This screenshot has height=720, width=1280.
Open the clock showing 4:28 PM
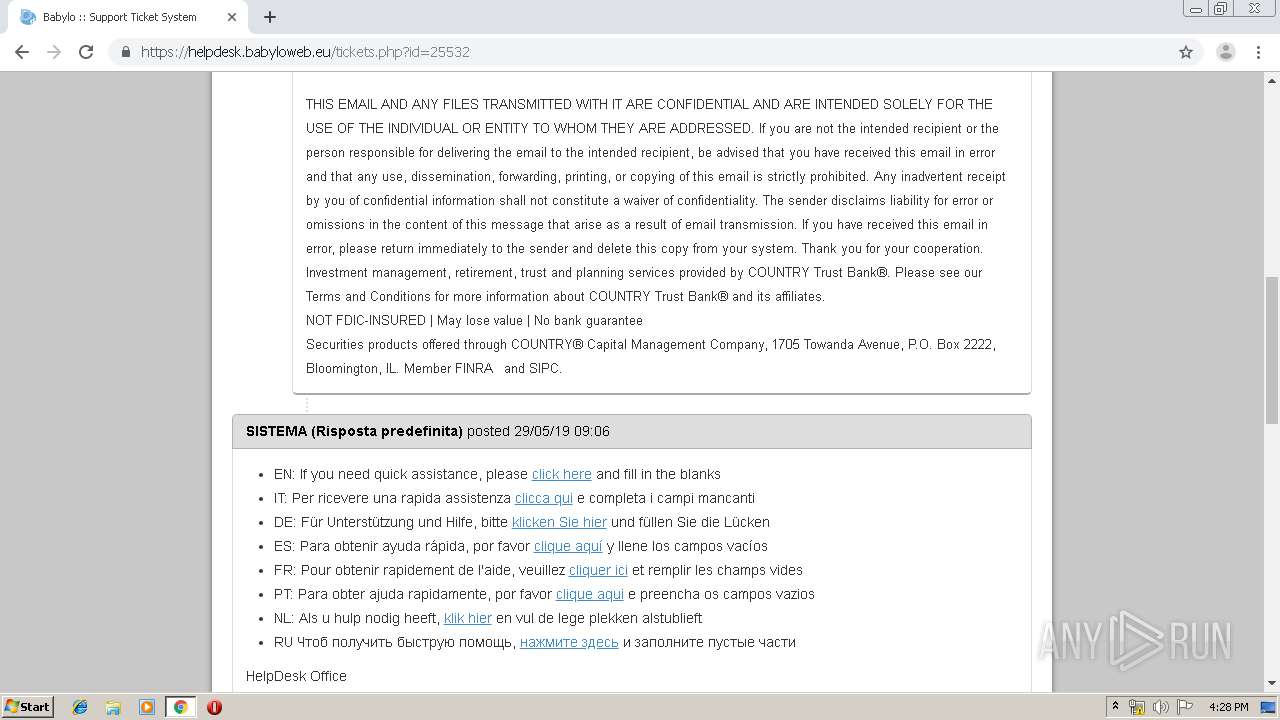pyautogui.click(x=1228, y=707)
